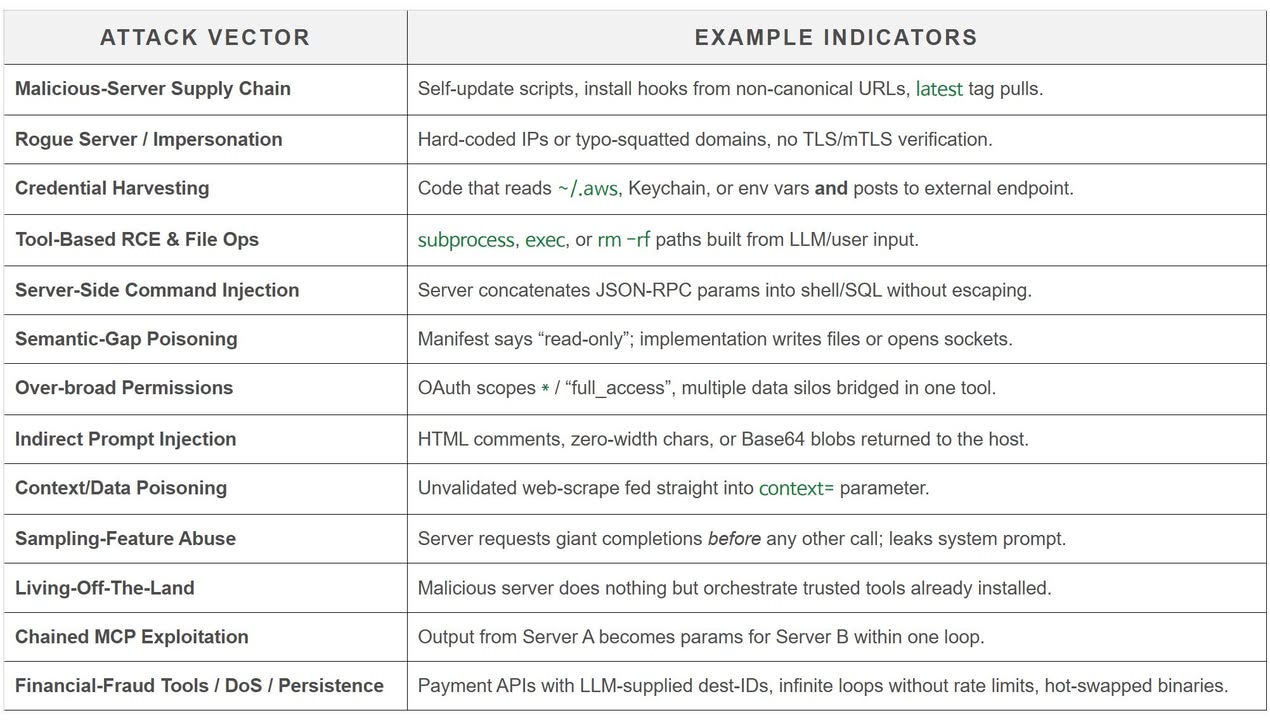Select the Server-Side Command Injection label
Screen dimensions: 1270x720
157,290
